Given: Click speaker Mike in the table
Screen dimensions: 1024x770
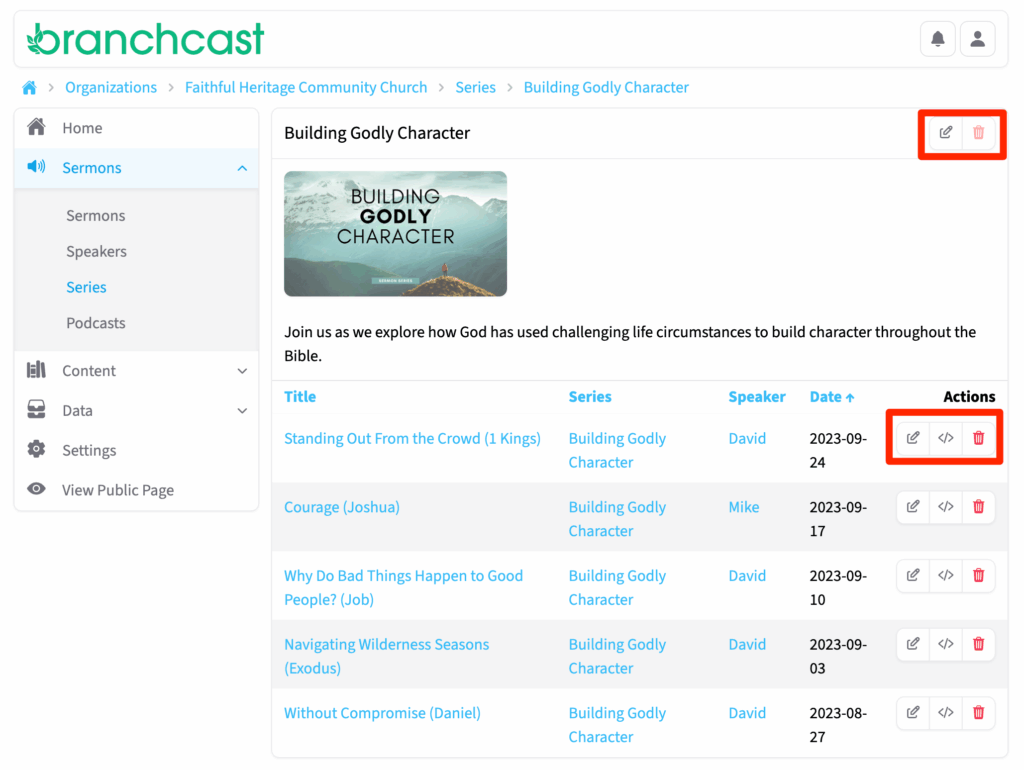Looking at the screenshot, I should point(743,508).
